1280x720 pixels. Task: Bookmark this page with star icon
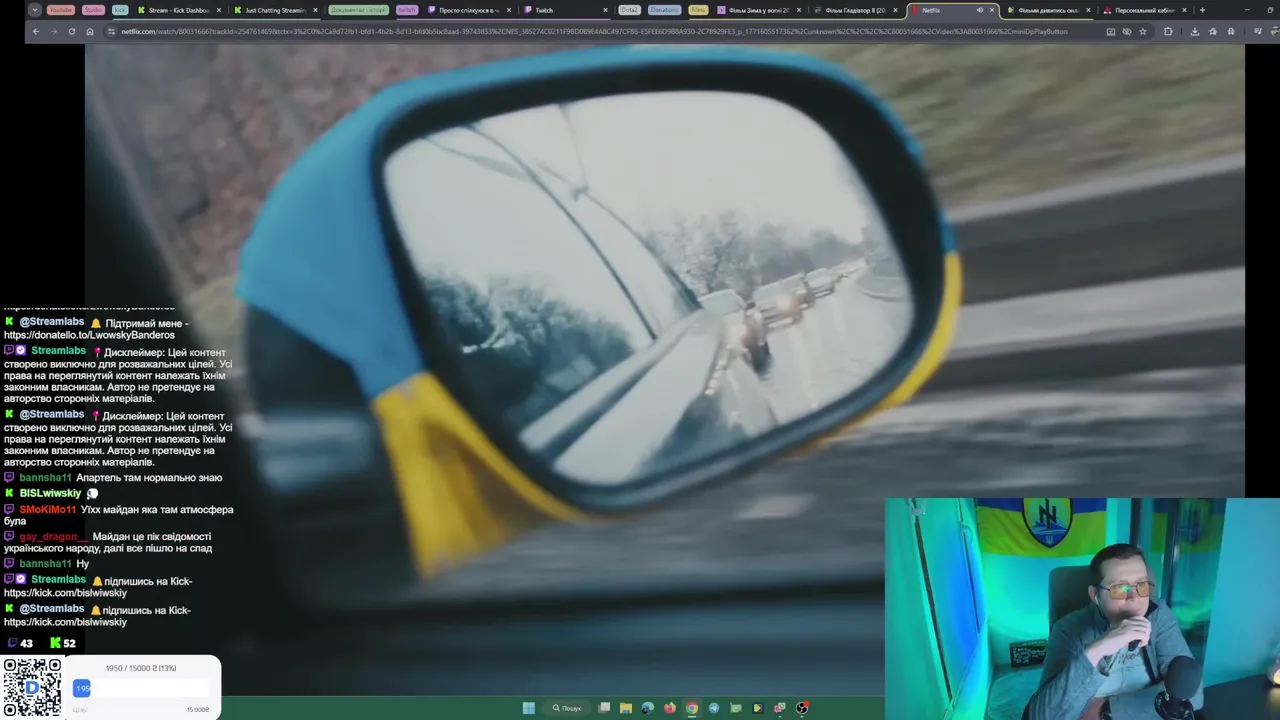click(x=1143, y=31)
